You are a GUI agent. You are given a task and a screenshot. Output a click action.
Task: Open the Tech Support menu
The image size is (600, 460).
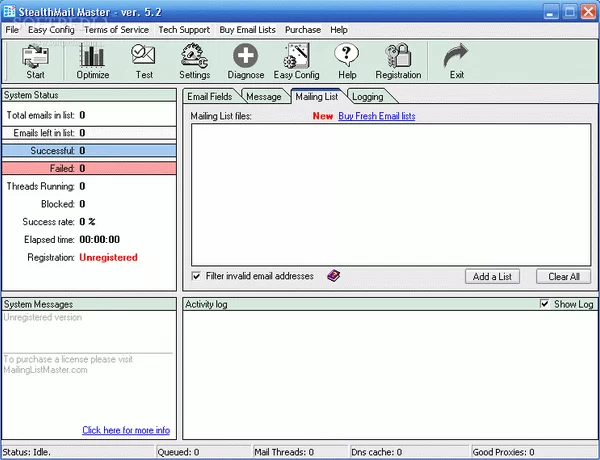point(184,30)
